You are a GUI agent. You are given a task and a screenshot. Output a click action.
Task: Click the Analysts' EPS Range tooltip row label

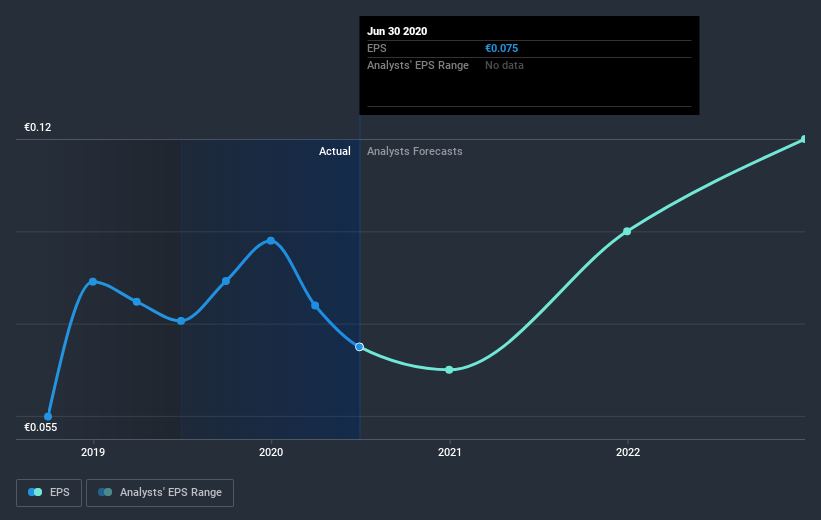pyautogui.click(x=418, y=65)
